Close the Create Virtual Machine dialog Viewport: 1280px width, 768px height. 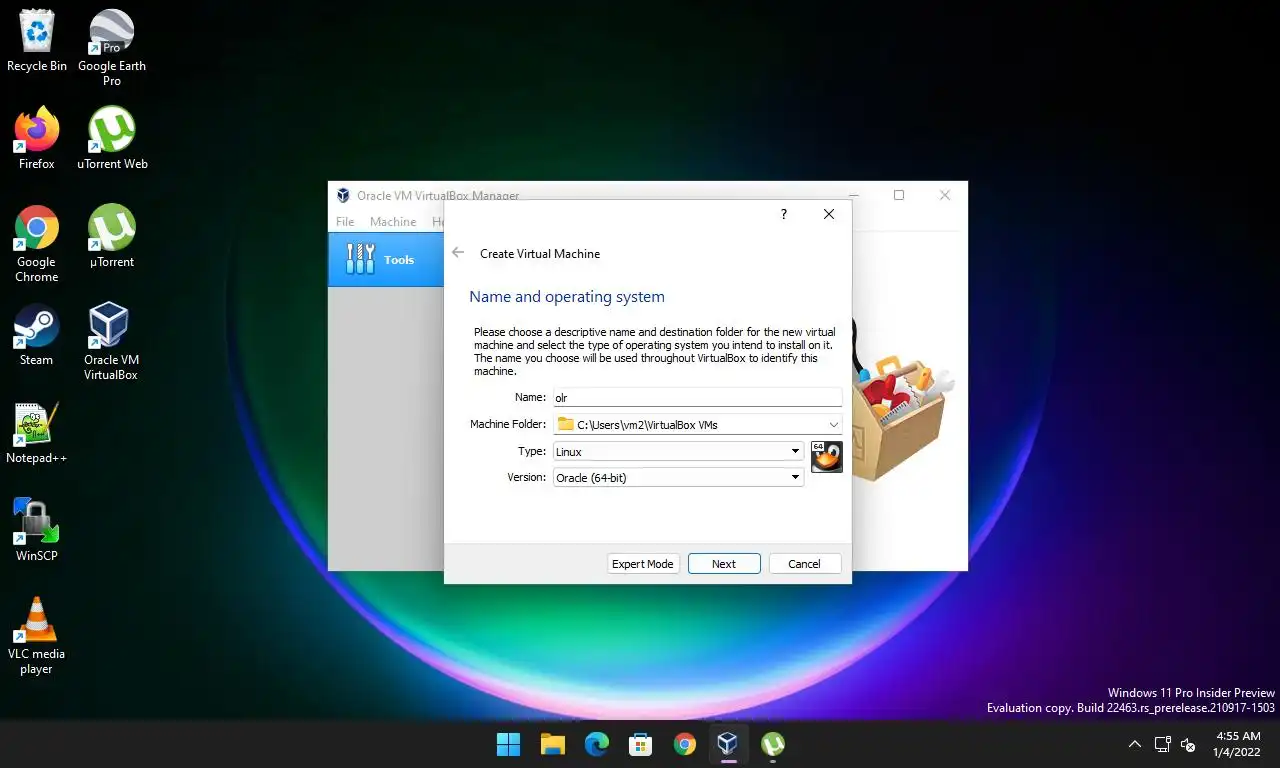click(x=829, y=214)
